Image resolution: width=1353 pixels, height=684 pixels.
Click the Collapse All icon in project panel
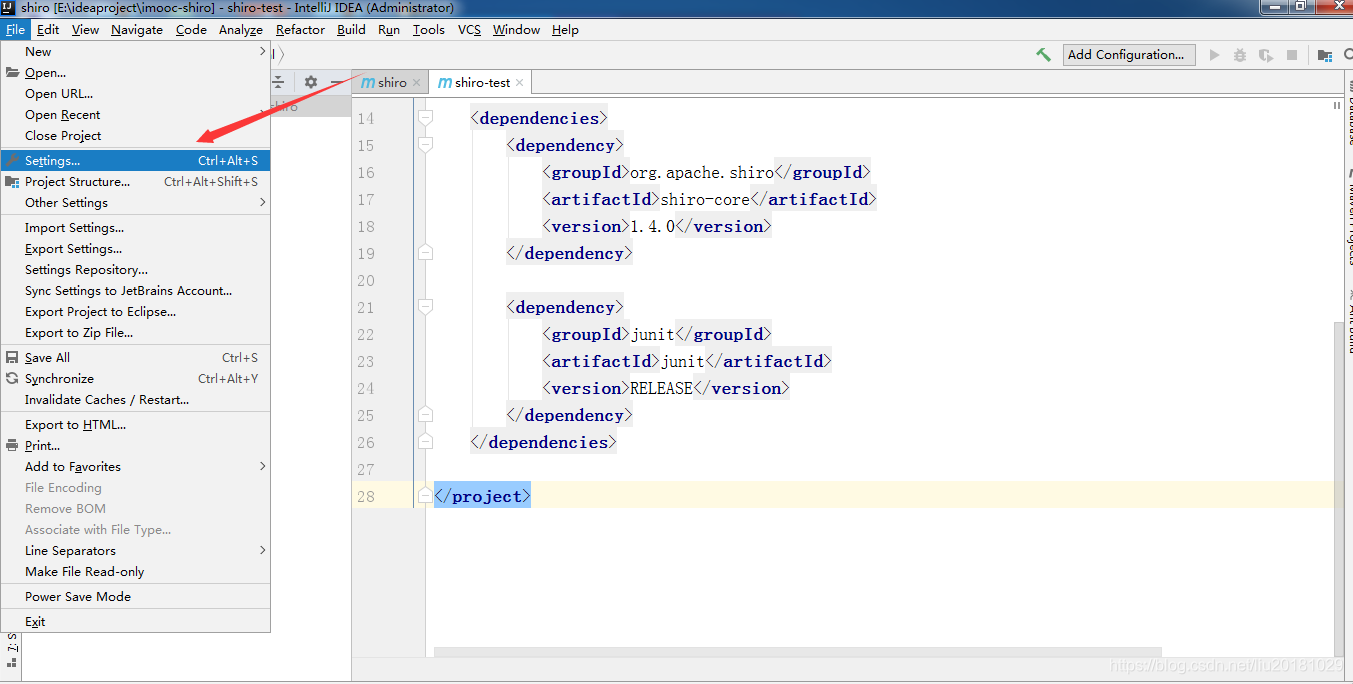pyautogui.click(x=279, y=82)
